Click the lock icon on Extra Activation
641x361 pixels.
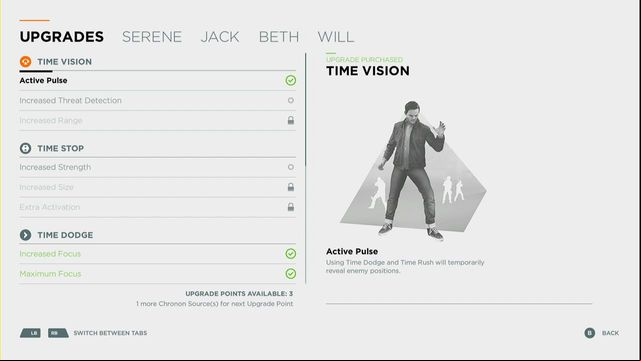pos(291,207)
